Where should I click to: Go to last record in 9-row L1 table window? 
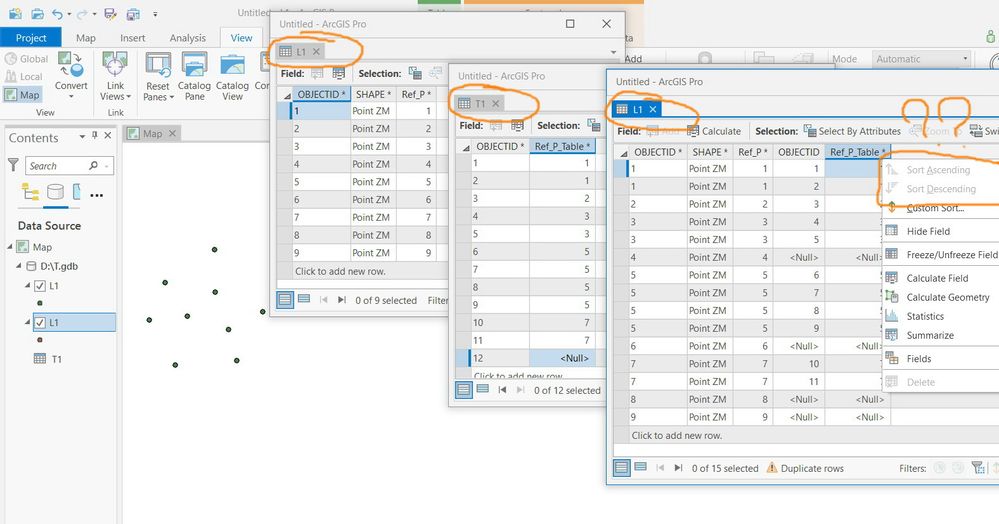[342, 300]
